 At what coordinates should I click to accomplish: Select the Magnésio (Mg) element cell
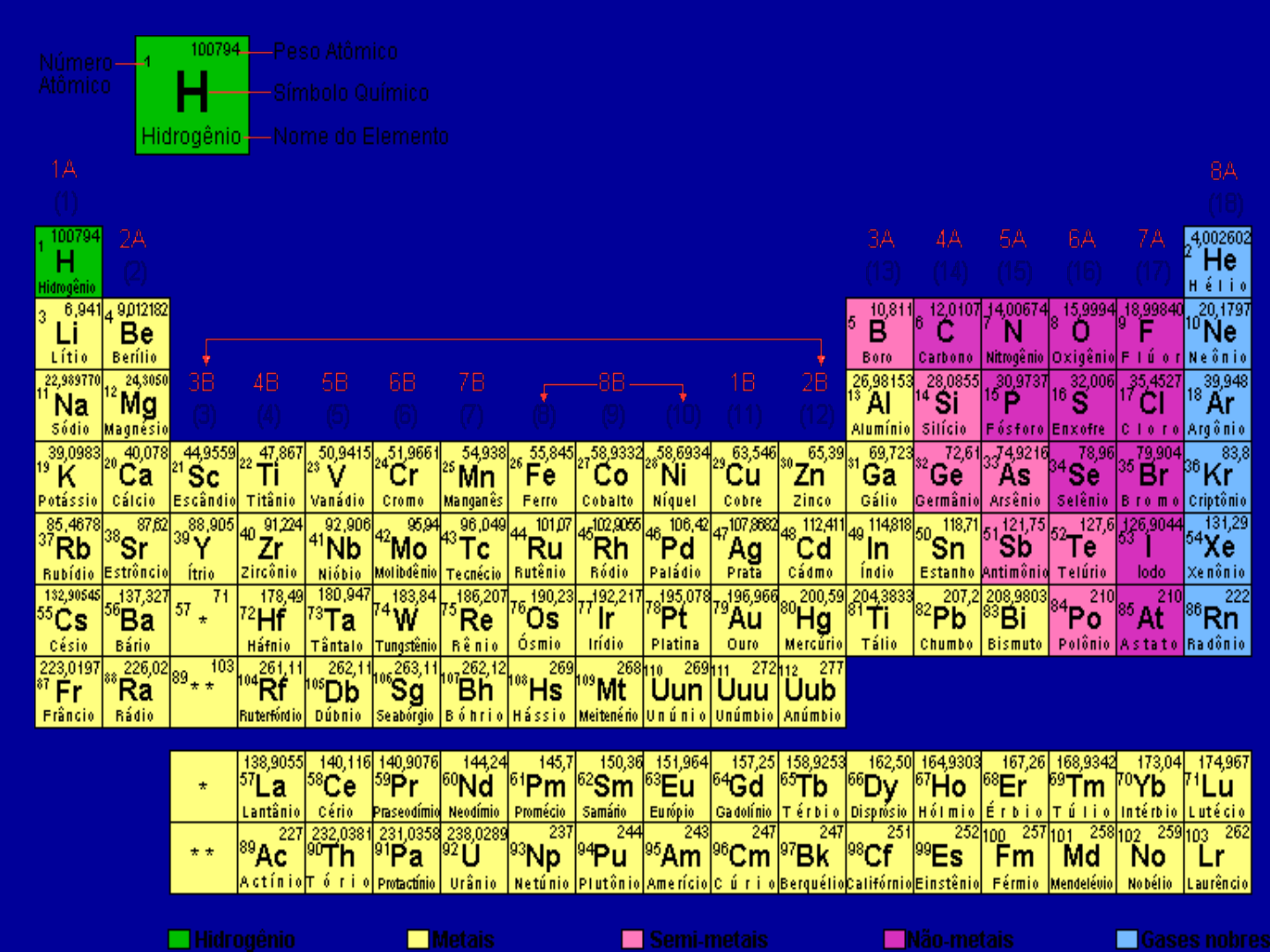click(x=137, y=405)
